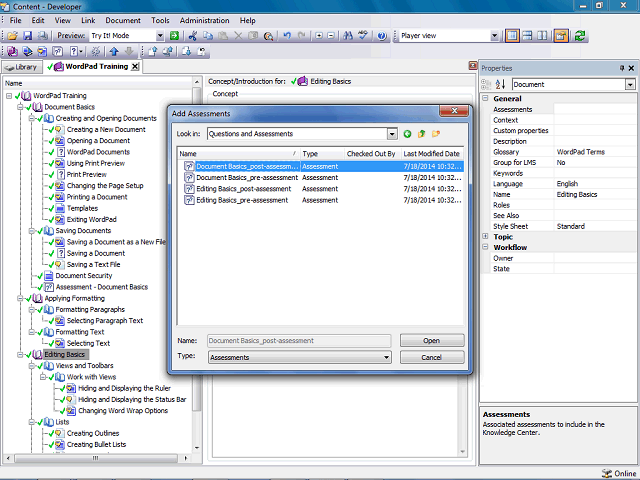
Task: Click the outline horizontal scrollbar
Action: click(97, 458)
